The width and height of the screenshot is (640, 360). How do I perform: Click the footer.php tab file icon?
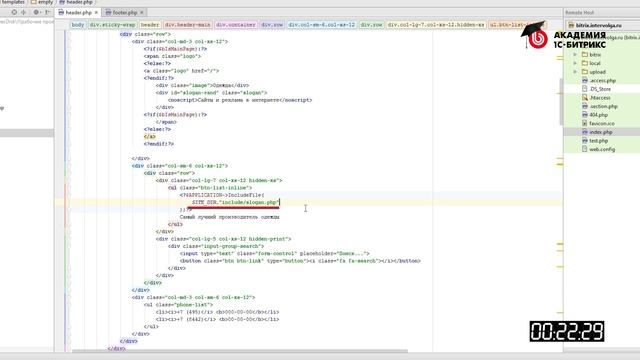[x=108, y=13]
